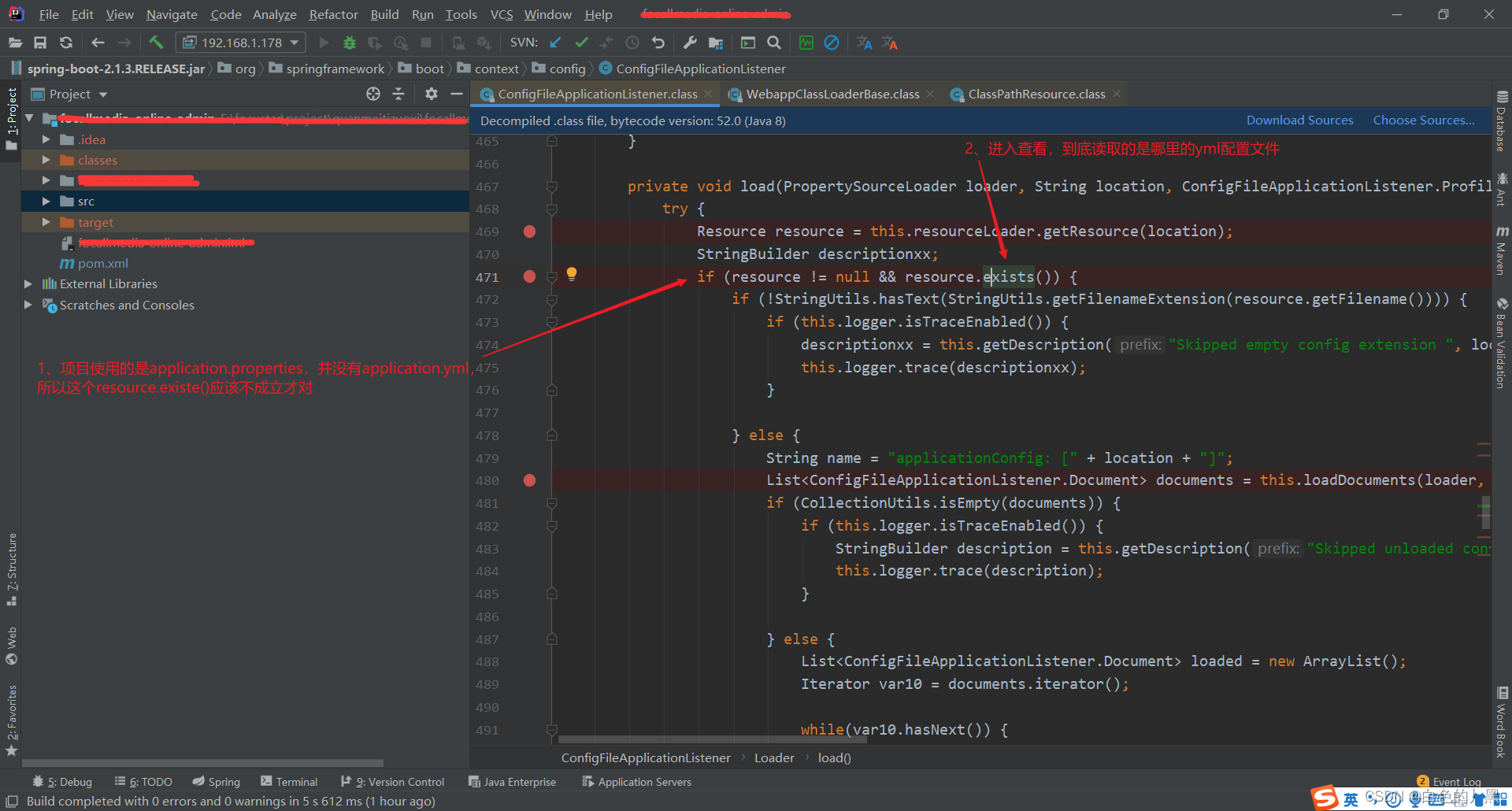Click the Open folder toolbar icon
This screenshot has width=1512, height=811.
(x=15, y=43)
